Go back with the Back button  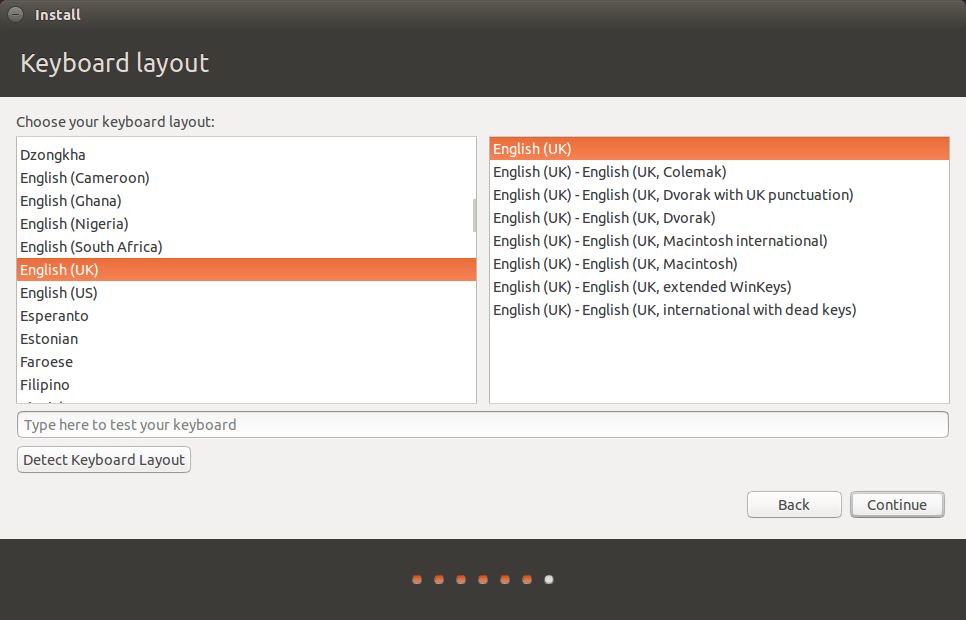coord(794,505)
